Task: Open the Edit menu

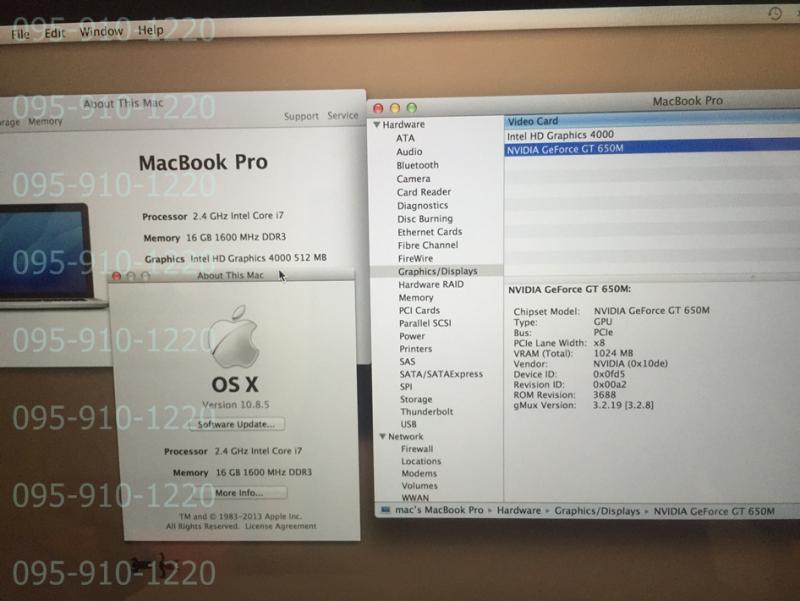Action: pyautogui.click(x=55, y=33)
